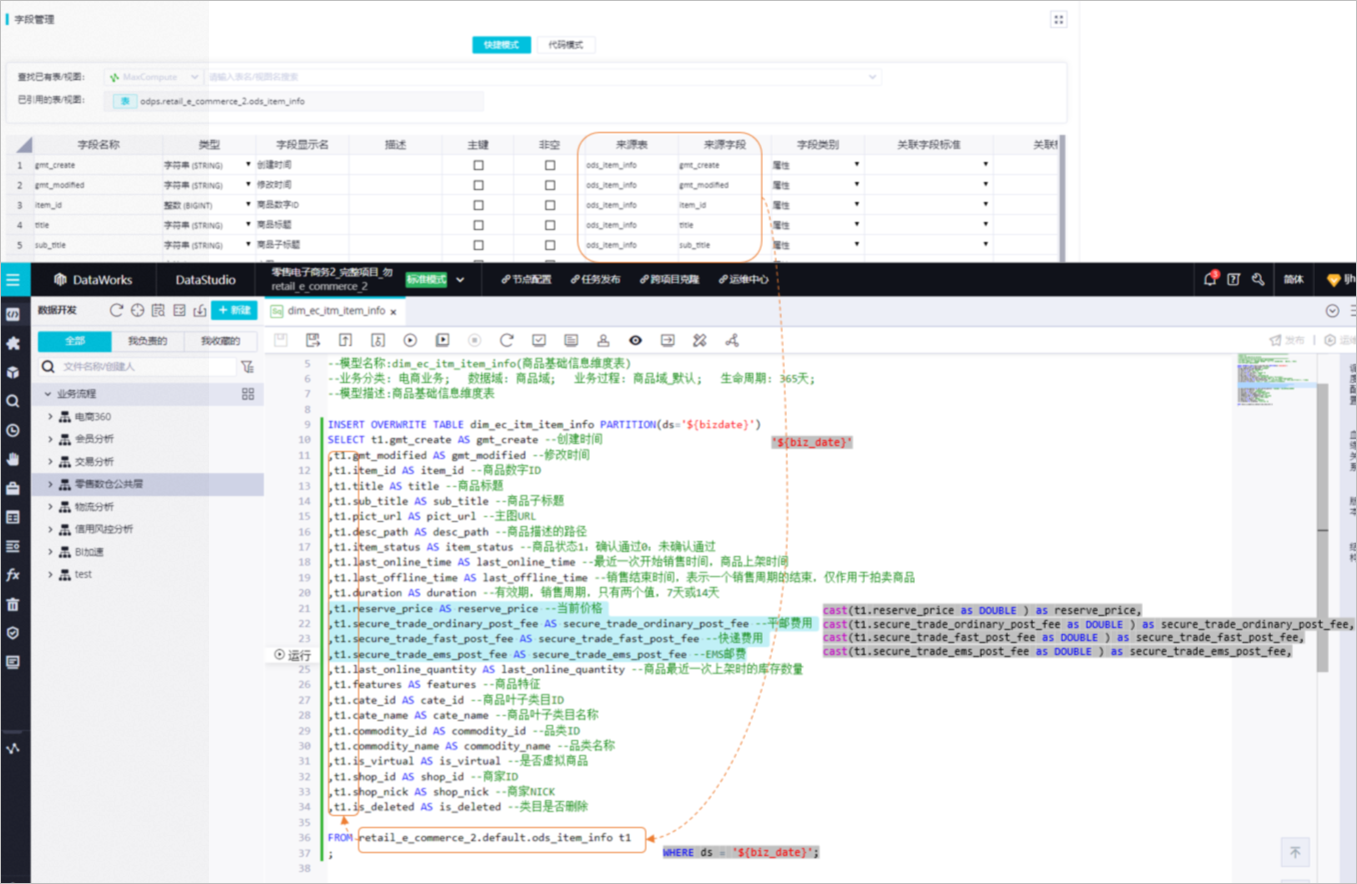Click the grid view icon on 业务流程 row
This screenshot has height=884, width=1357.
[x=248, y=394]
